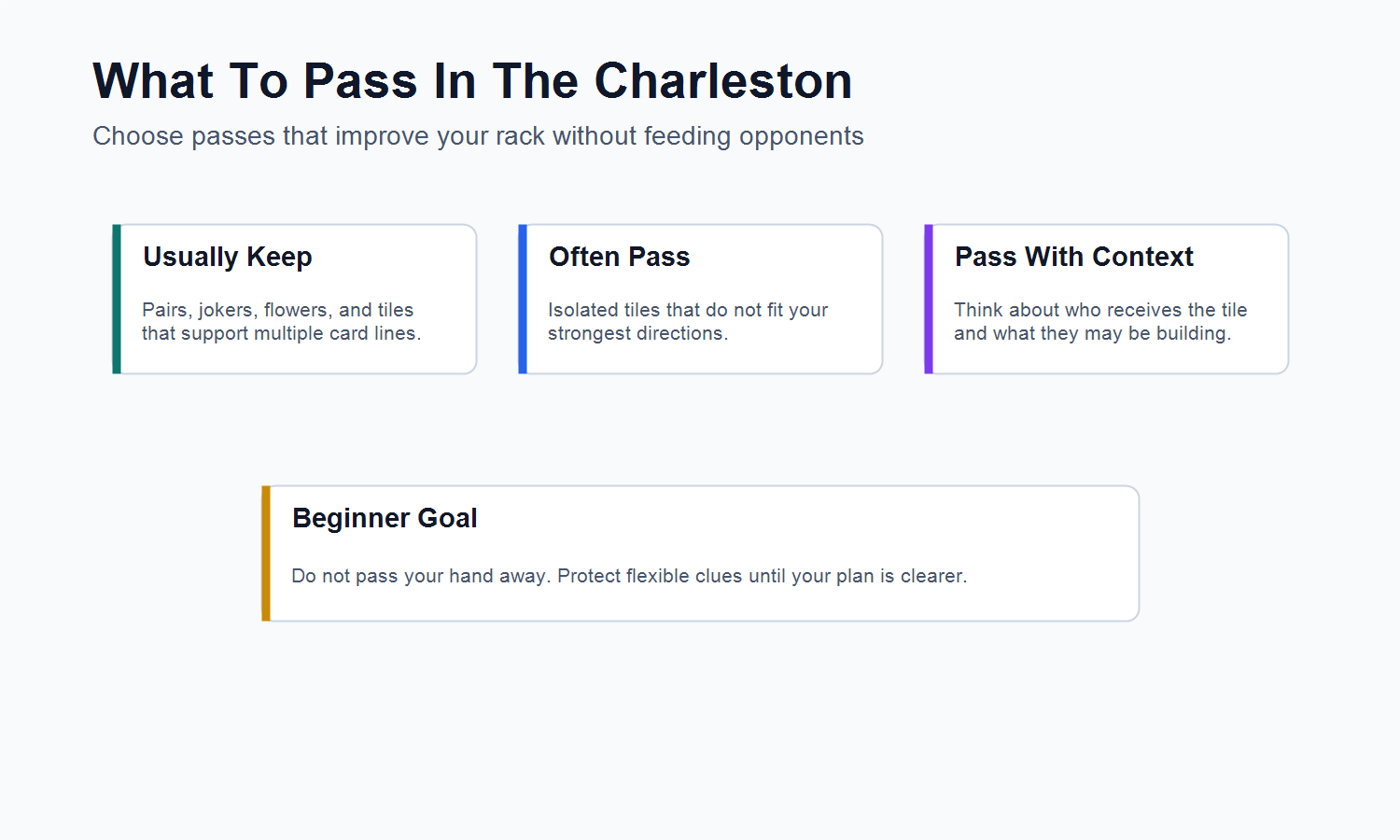Open the Often Pass card

701,299
